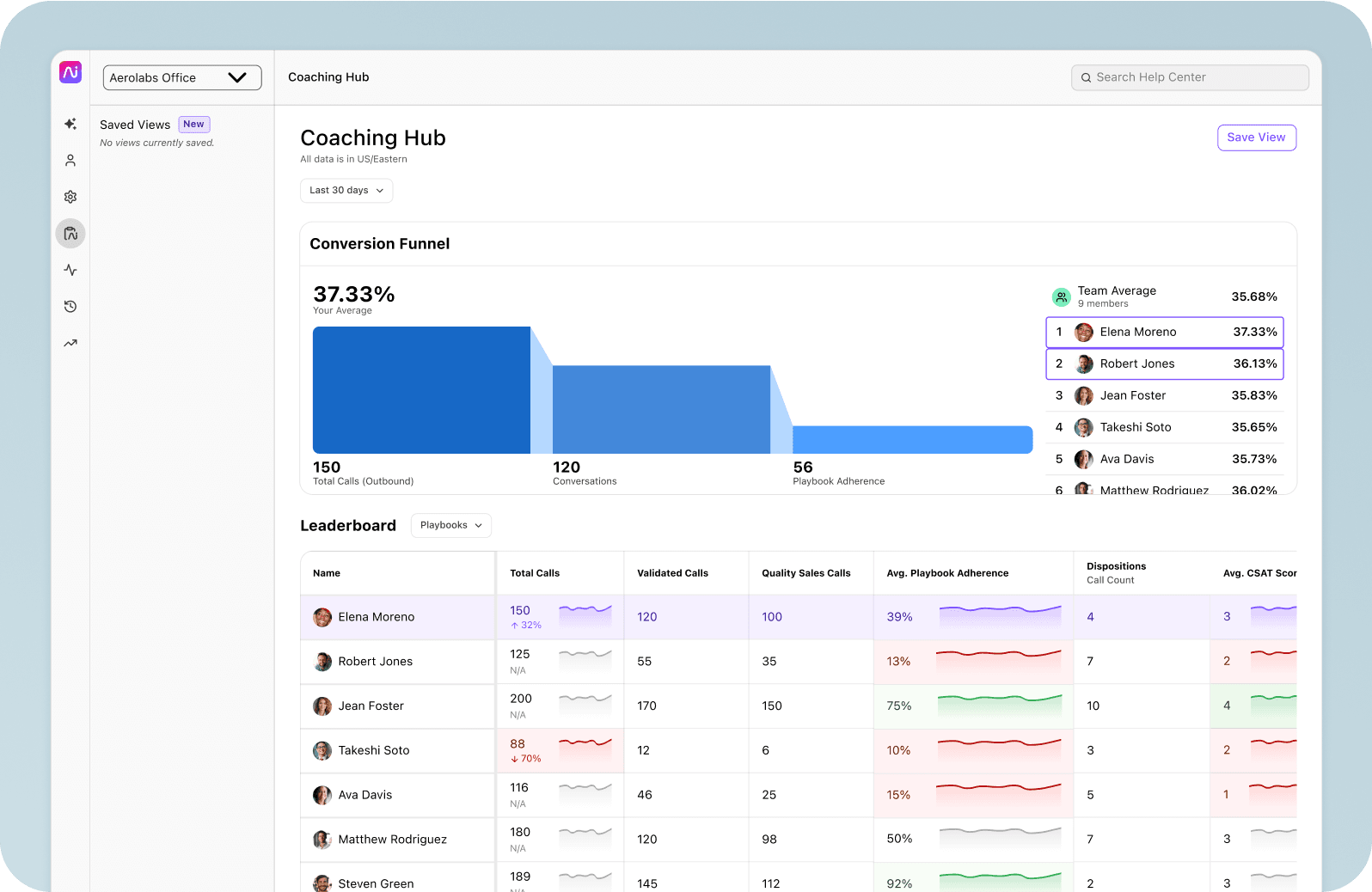Click the Search Help Center field
This screenshot has height=892, width=1372.
(1190, 77)
